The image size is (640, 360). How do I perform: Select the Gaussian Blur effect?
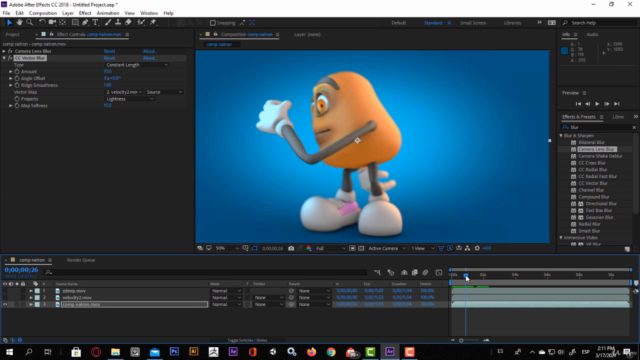599,217
